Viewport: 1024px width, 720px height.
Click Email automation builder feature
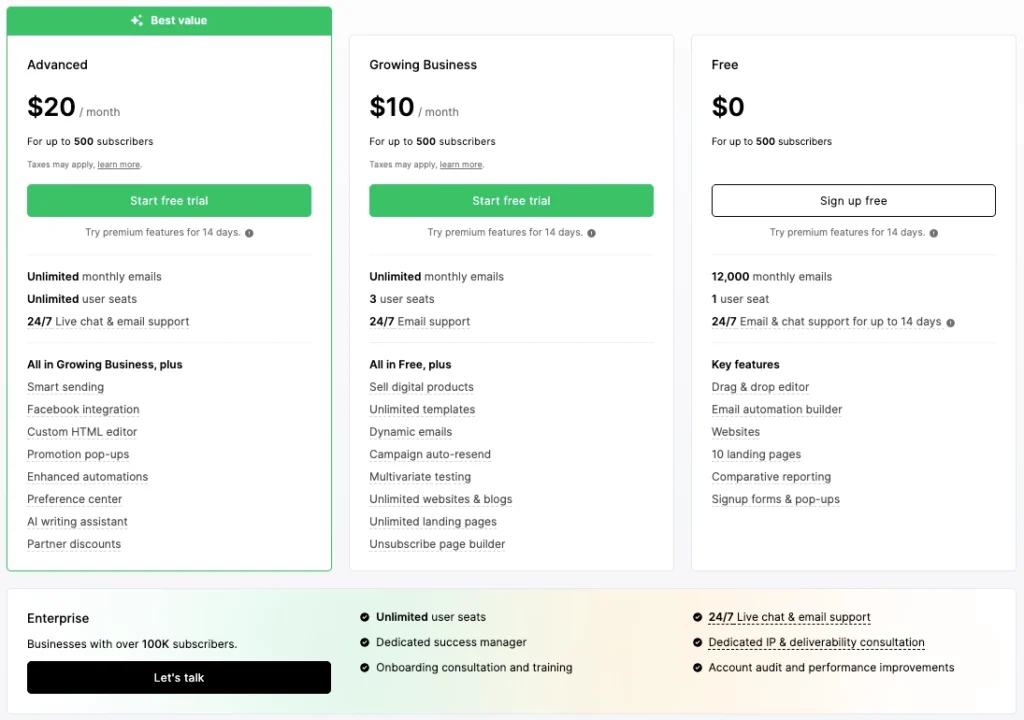pos(776,410)
